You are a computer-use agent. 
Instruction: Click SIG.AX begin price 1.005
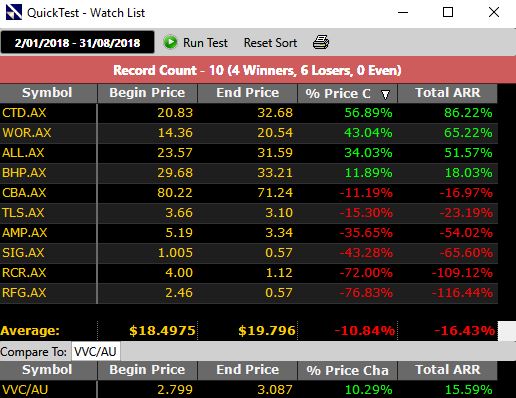pos(175,253)
